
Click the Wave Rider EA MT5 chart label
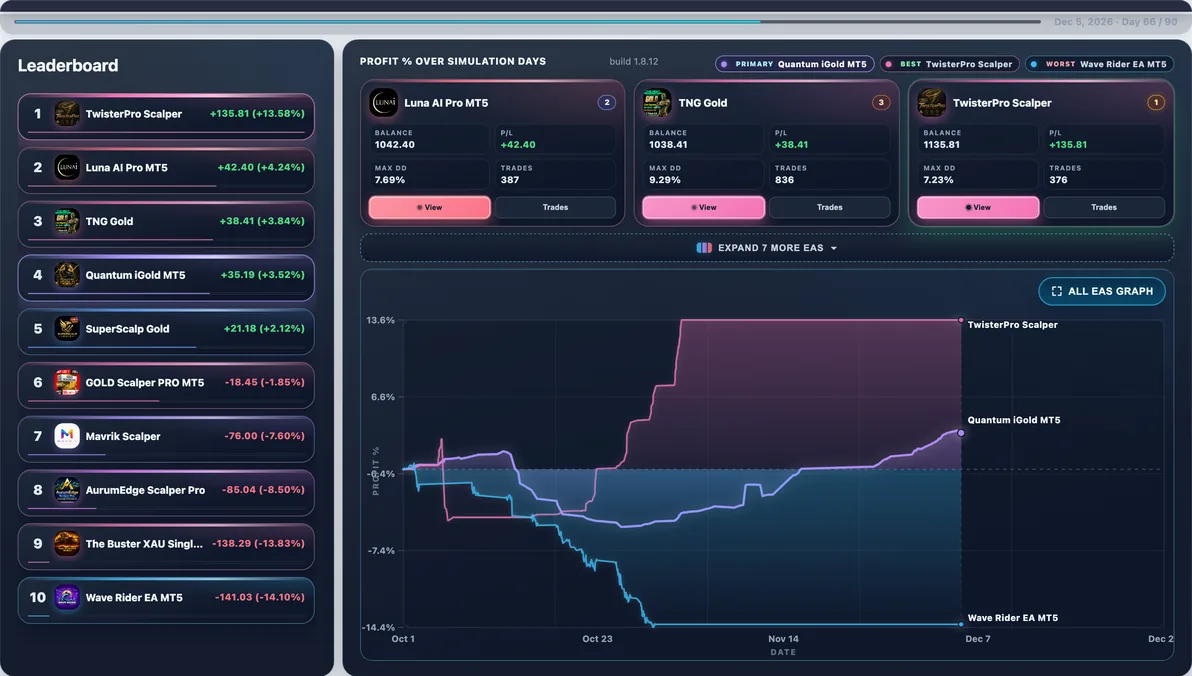pos(1013,617)
